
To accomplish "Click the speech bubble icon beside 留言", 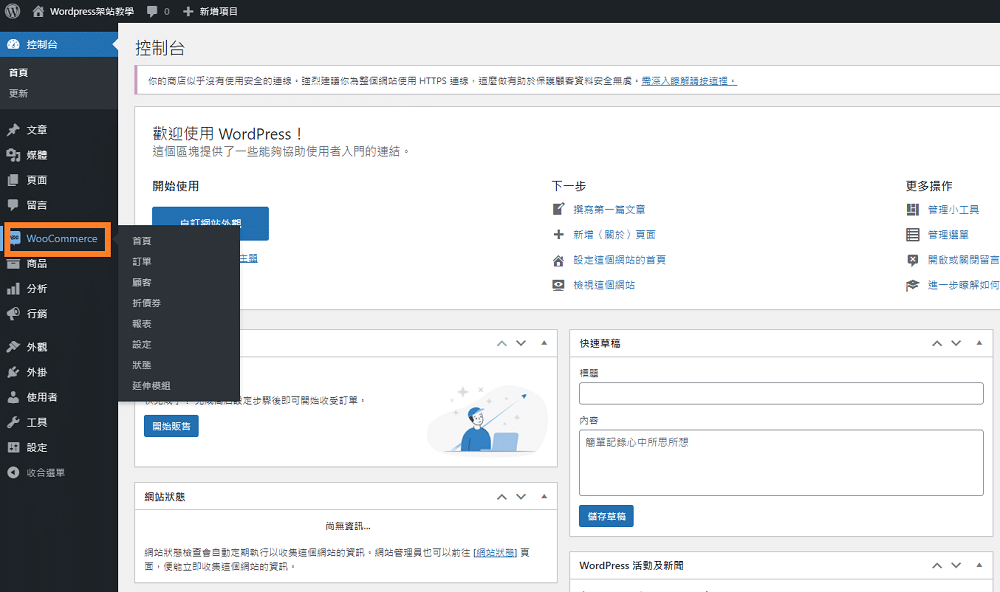I will tap(13, 205).
